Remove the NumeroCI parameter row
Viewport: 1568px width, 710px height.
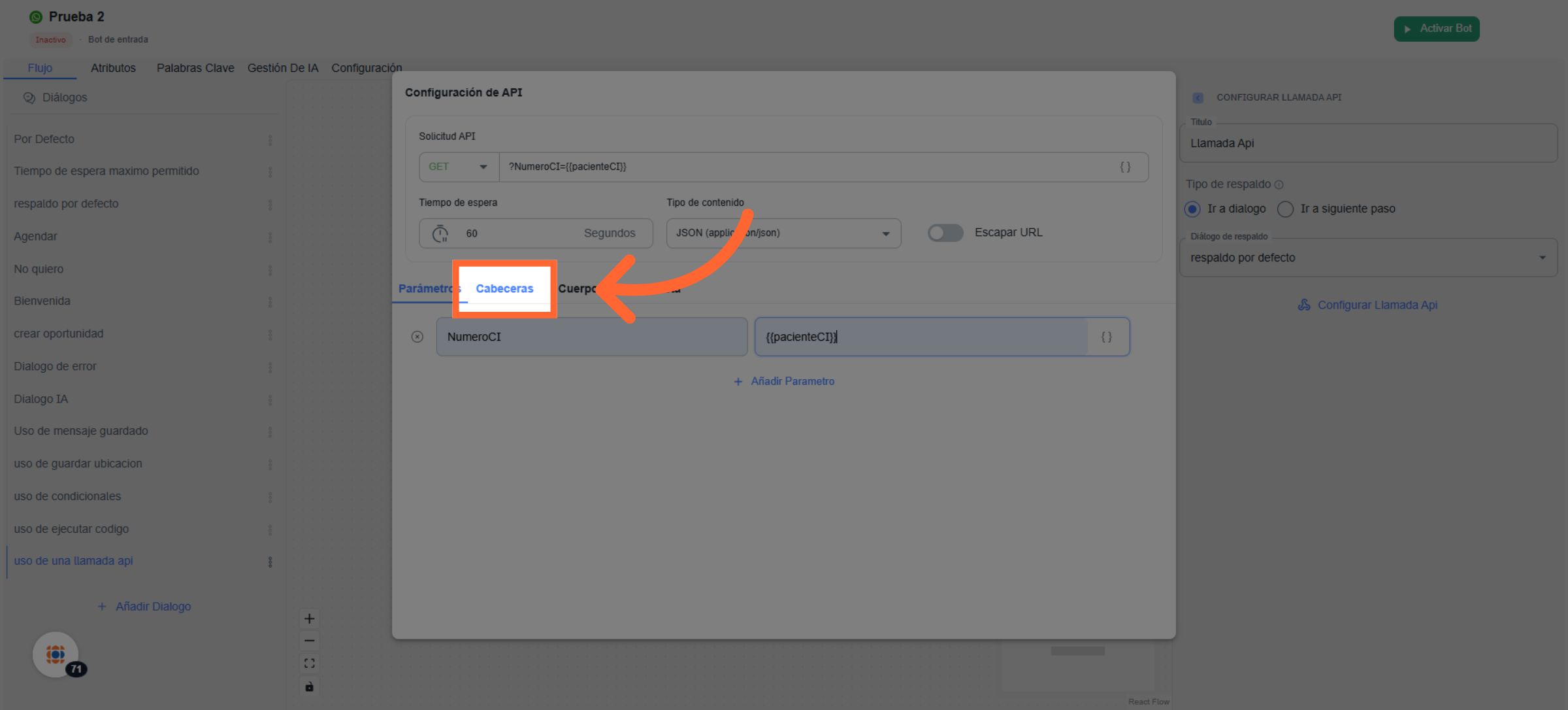pyautogui.click(x=417, y=337)
